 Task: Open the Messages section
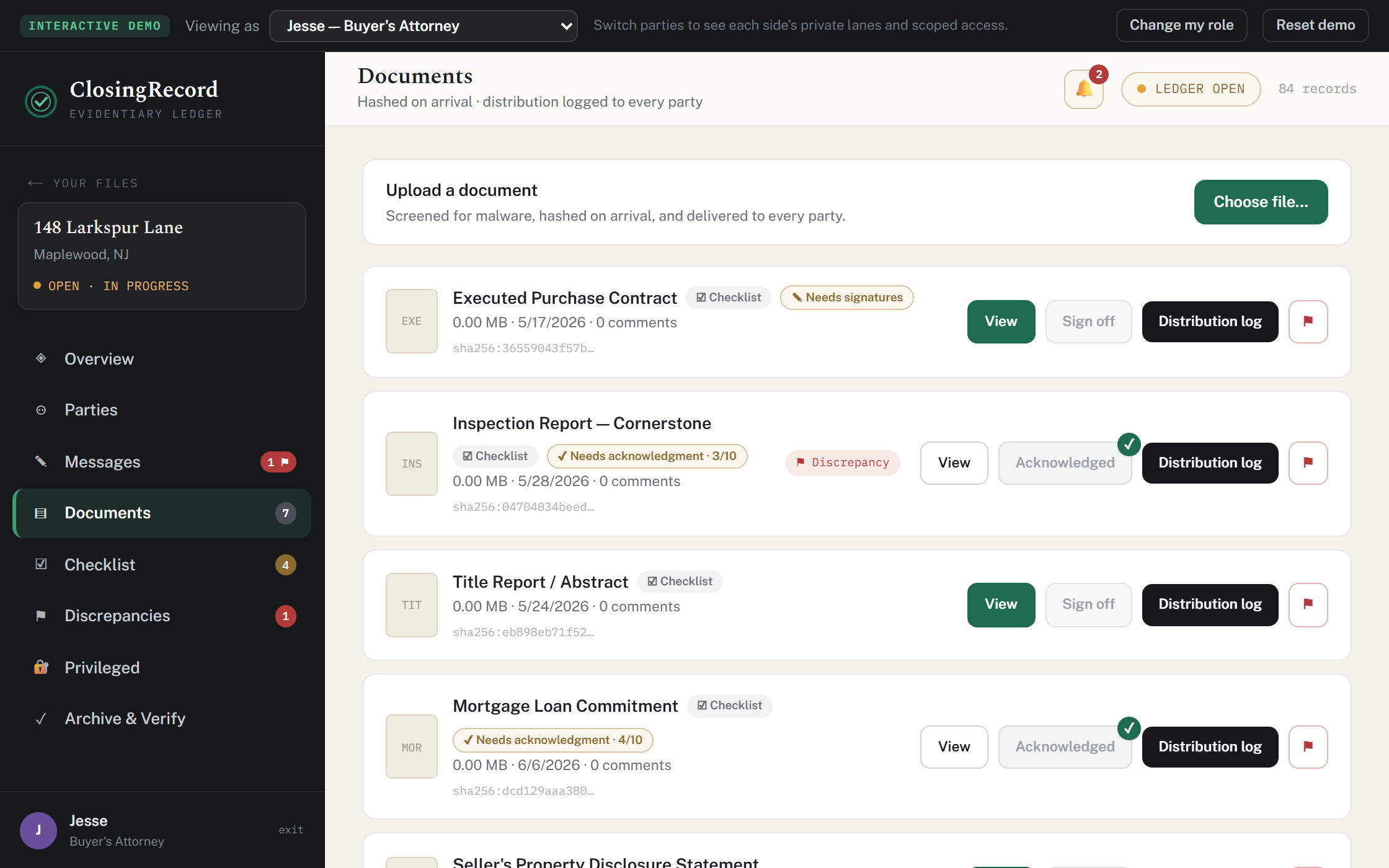162,462
